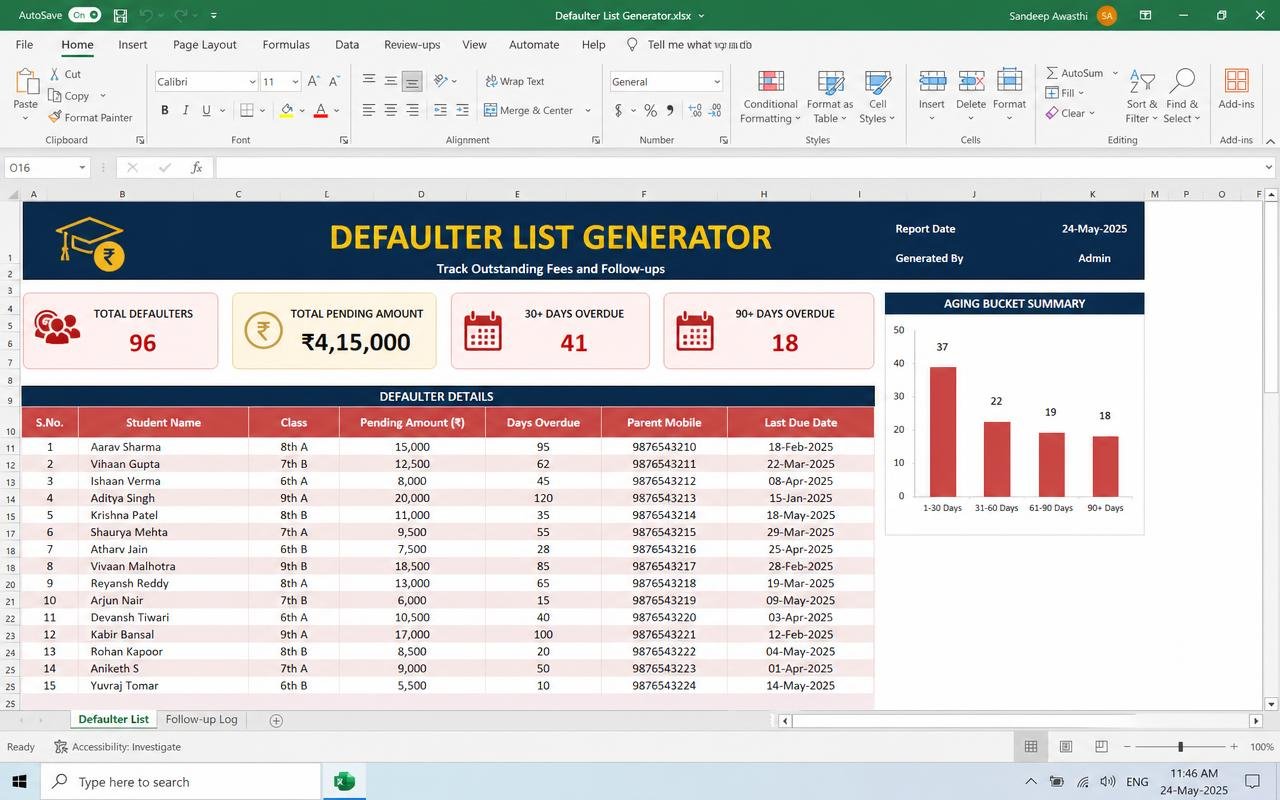Open the File menu
1280x800 pixels.
tap(24, 44)
